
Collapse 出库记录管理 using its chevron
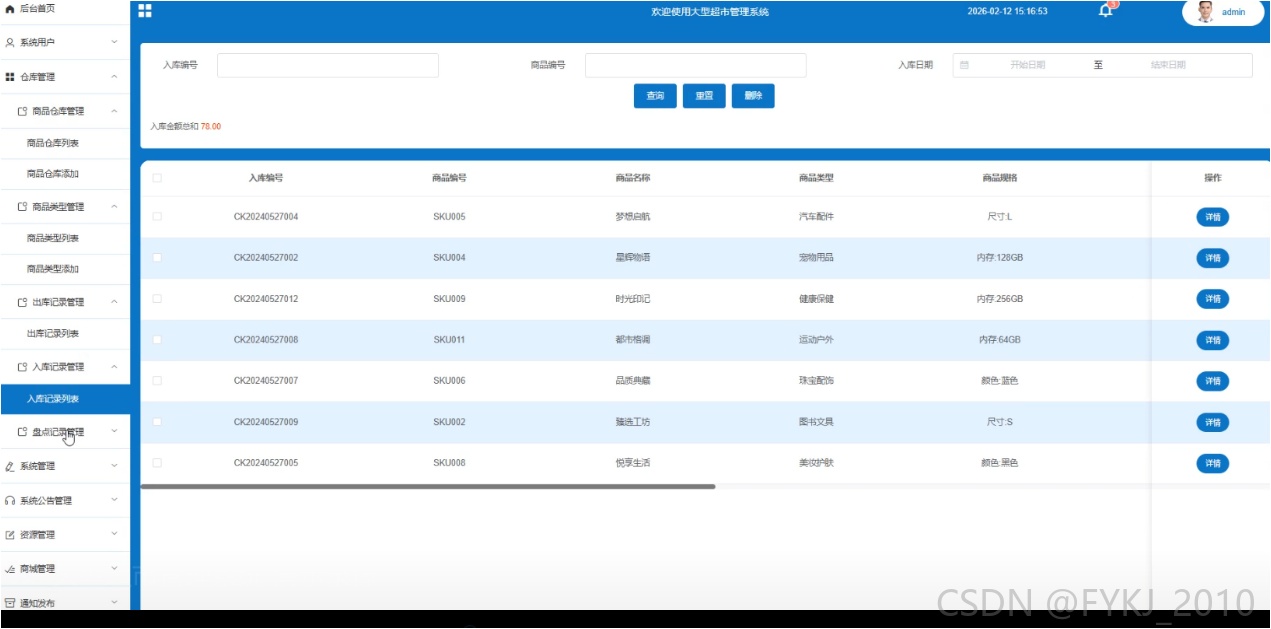click(x=114, y=302)
